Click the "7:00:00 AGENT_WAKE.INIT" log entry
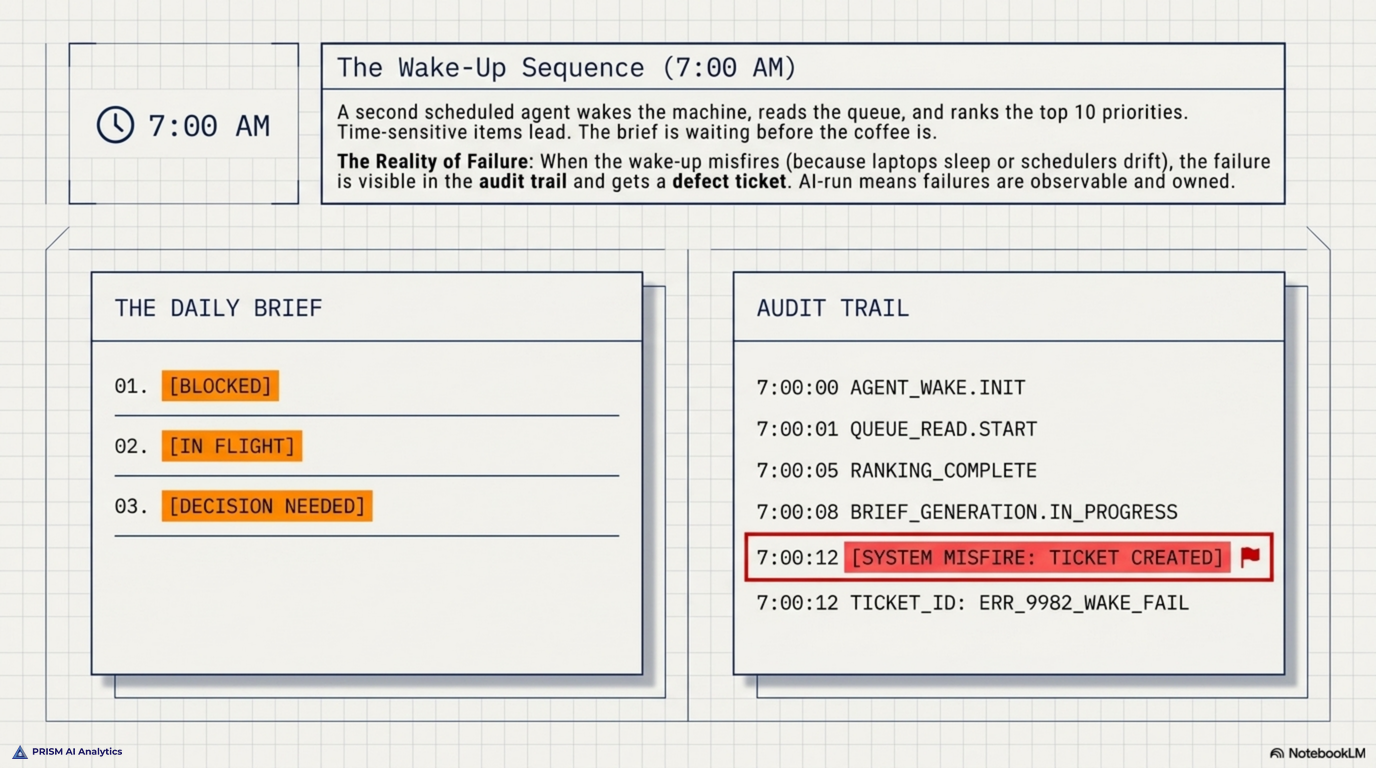 tap(891, 388)
